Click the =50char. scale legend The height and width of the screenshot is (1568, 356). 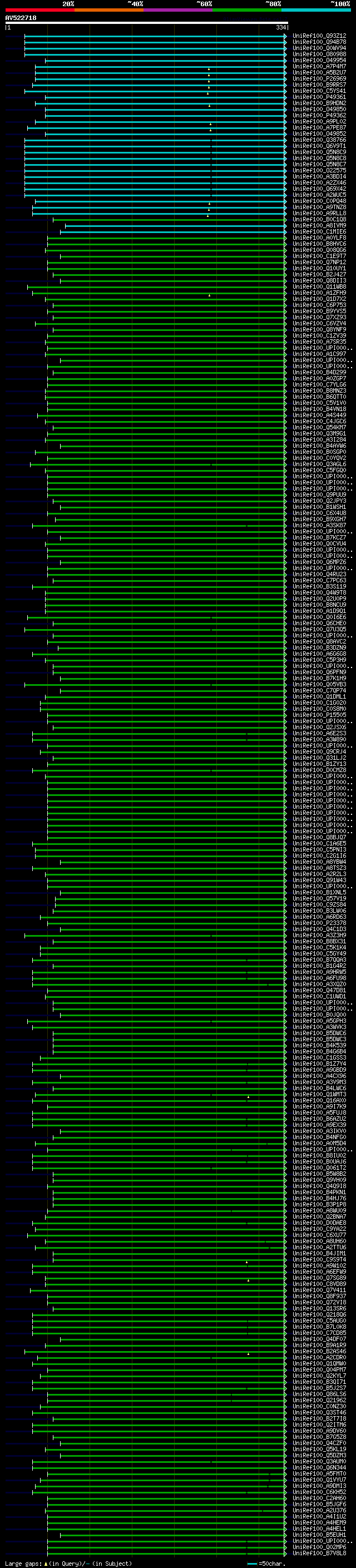click(x=266, y=1563)
